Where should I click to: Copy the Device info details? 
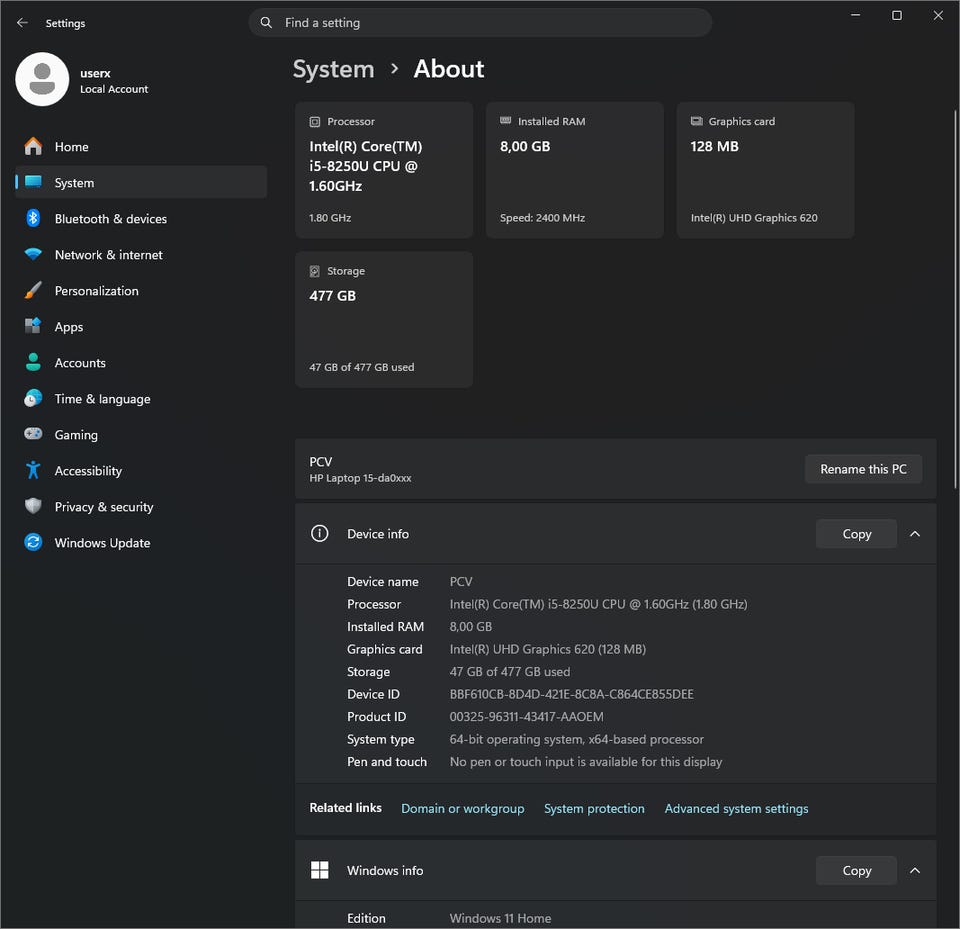tap(857, 533)
